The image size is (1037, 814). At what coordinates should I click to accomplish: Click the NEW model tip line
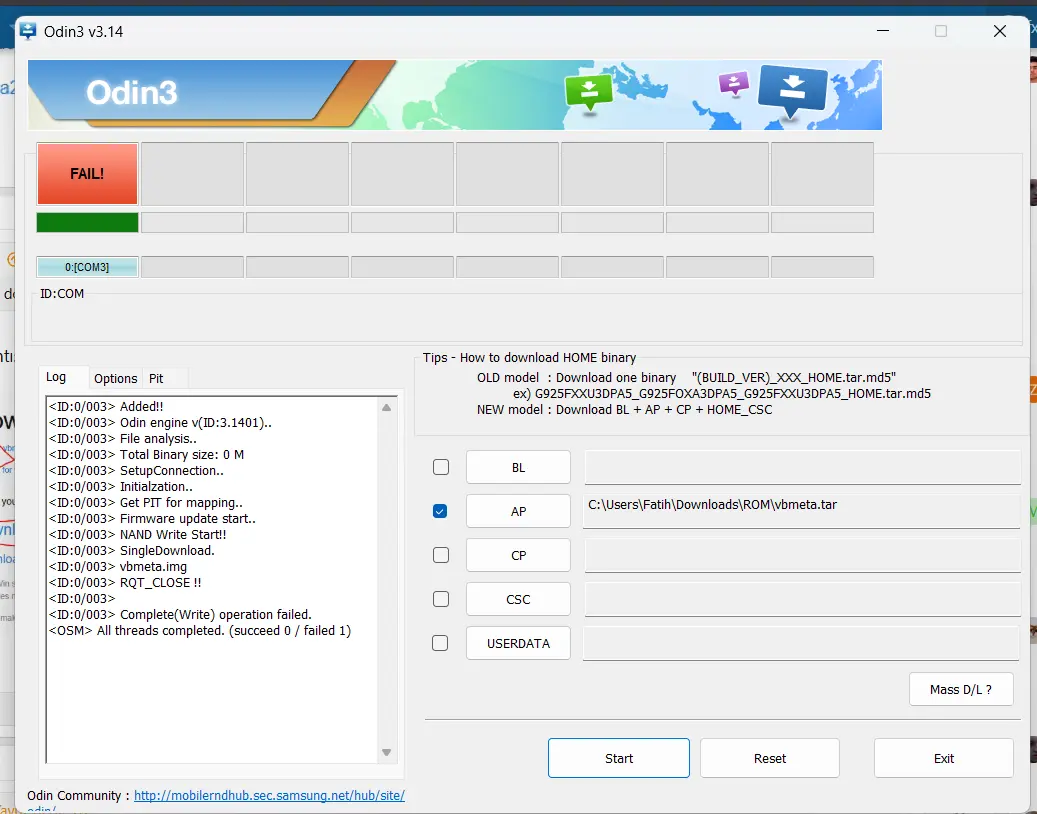(624, 409)
